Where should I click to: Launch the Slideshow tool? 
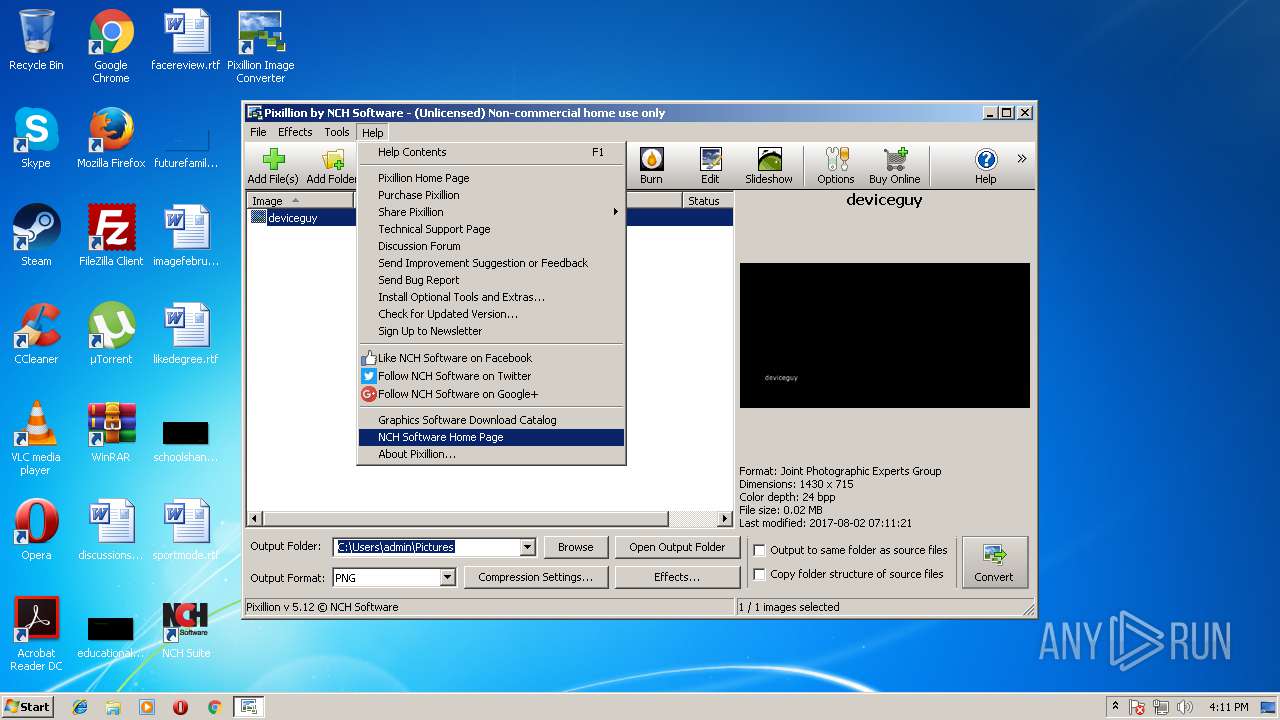[x=768, y=166]
